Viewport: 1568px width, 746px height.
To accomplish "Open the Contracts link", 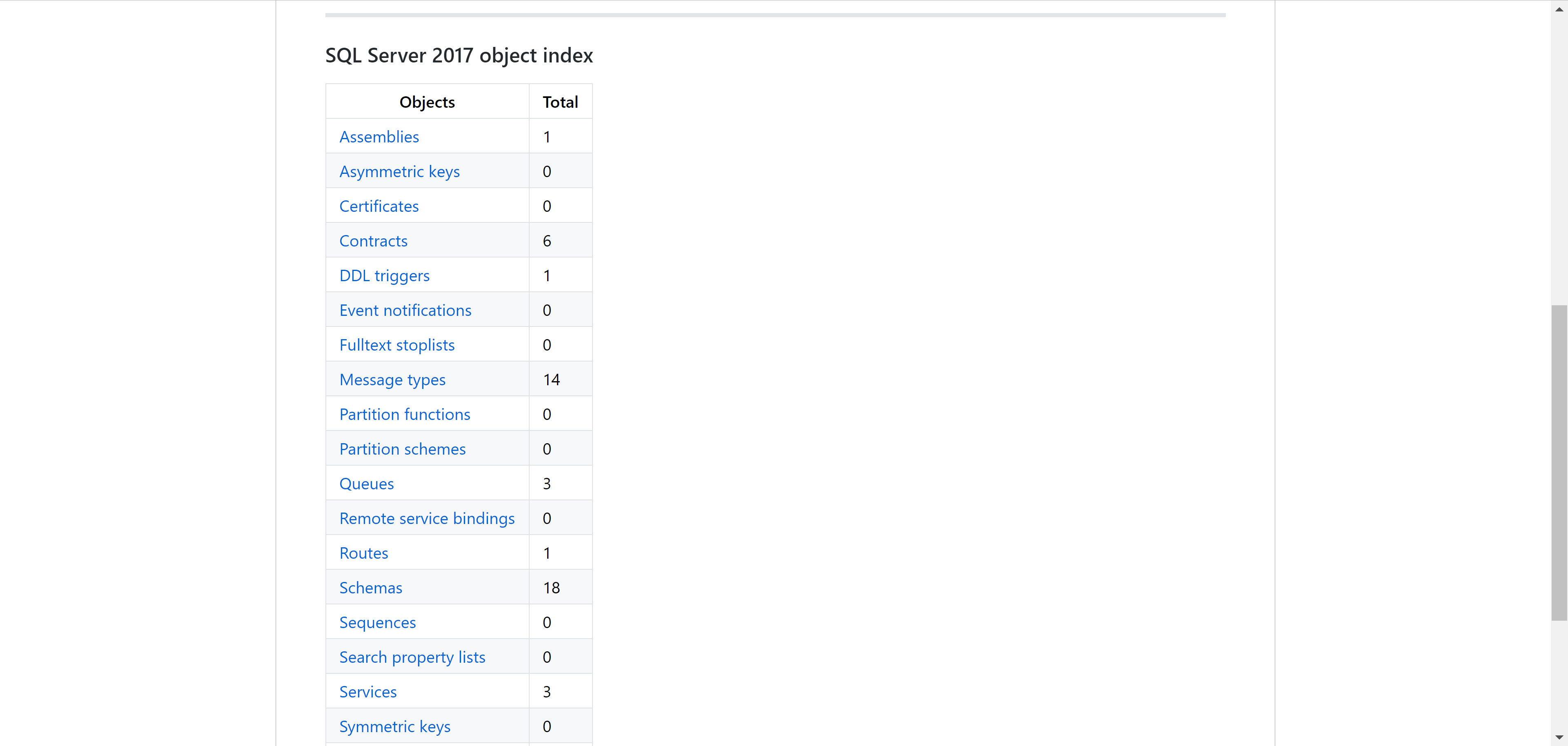I will pyautogui.click(x=373, y=241).
